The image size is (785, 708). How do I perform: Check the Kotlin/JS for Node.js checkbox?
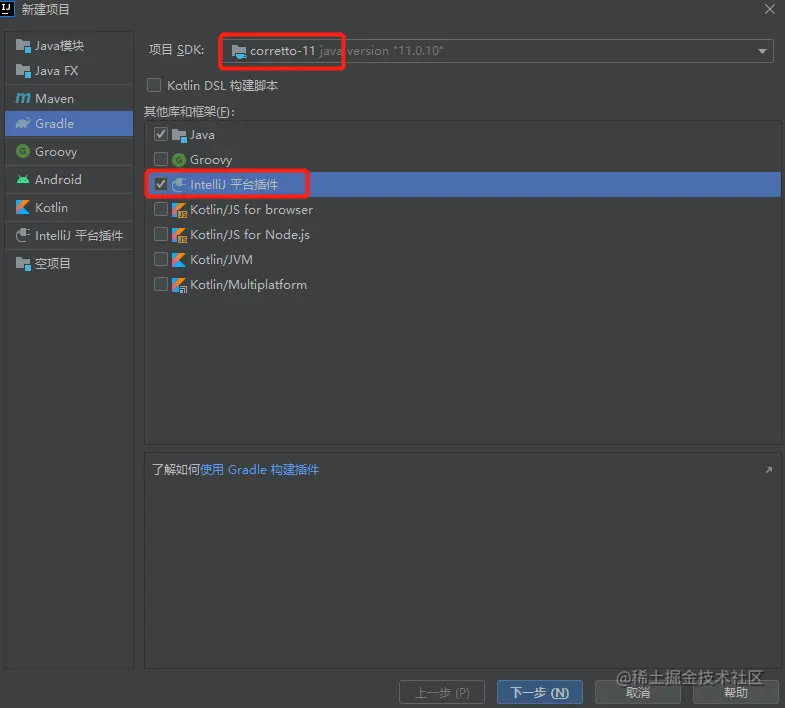(161, 234)
